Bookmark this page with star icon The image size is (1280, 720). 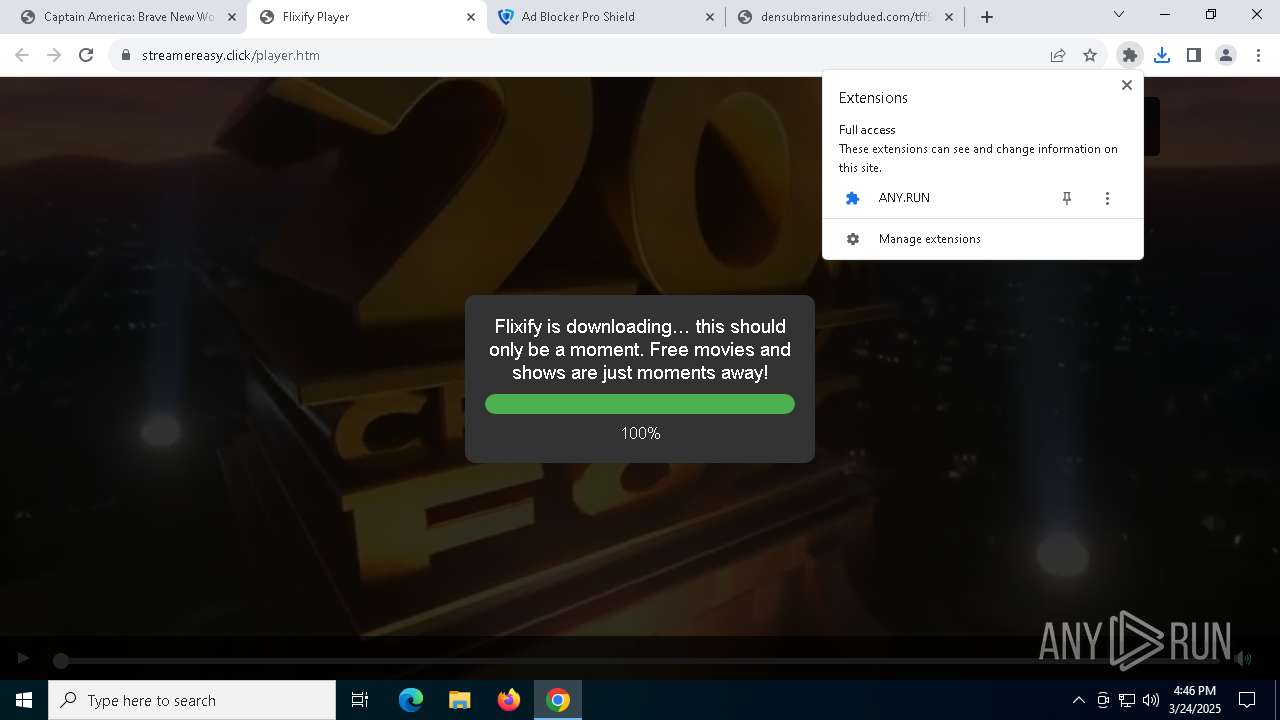click(1090, 55)
